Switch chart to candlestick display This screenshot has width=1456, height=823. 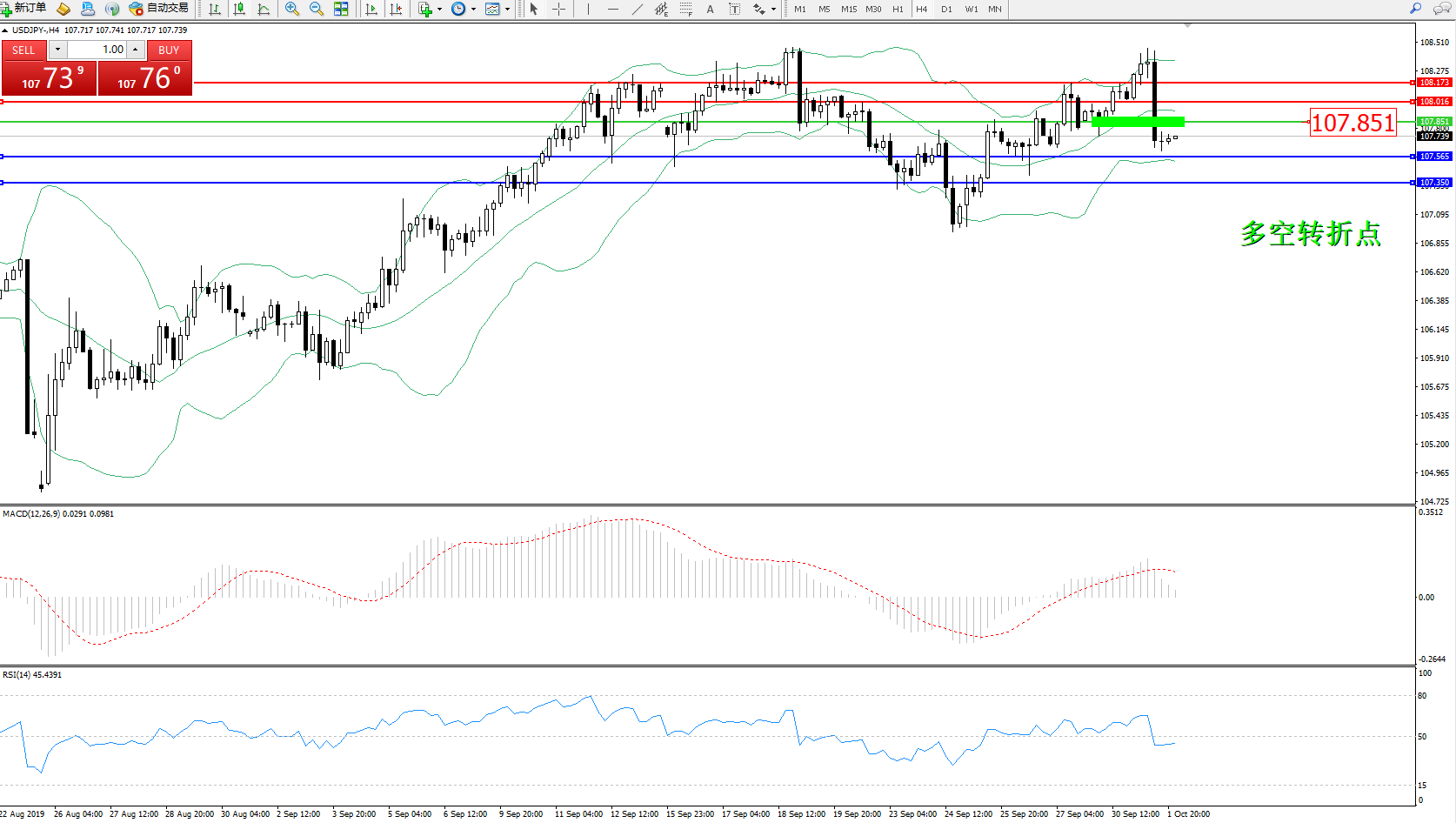click(x=239, y=9)
